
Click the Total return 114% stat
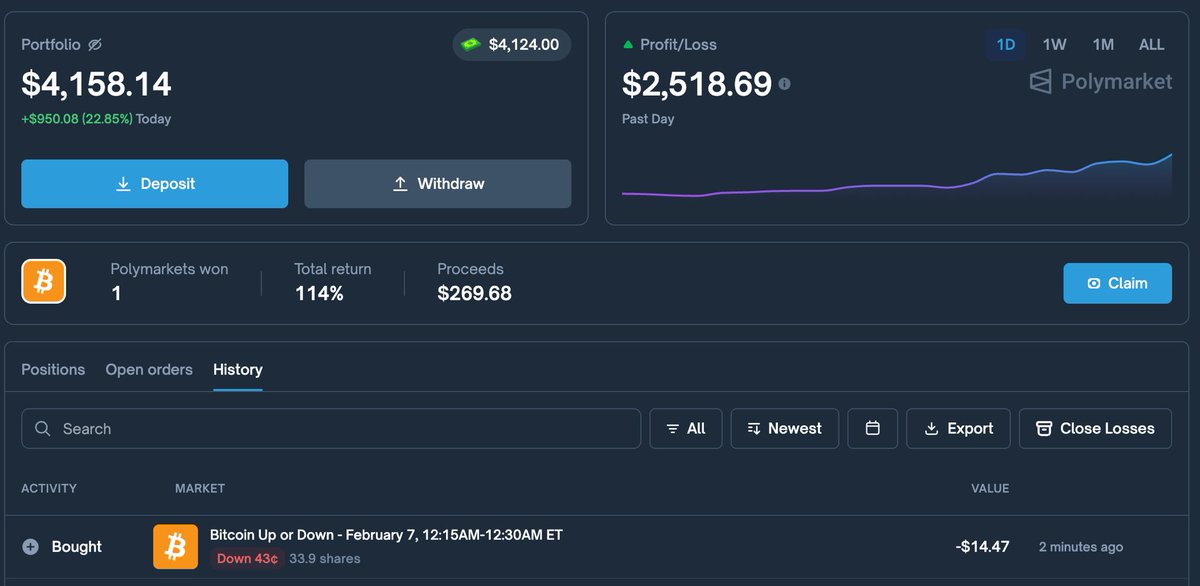tap(333, 282)
